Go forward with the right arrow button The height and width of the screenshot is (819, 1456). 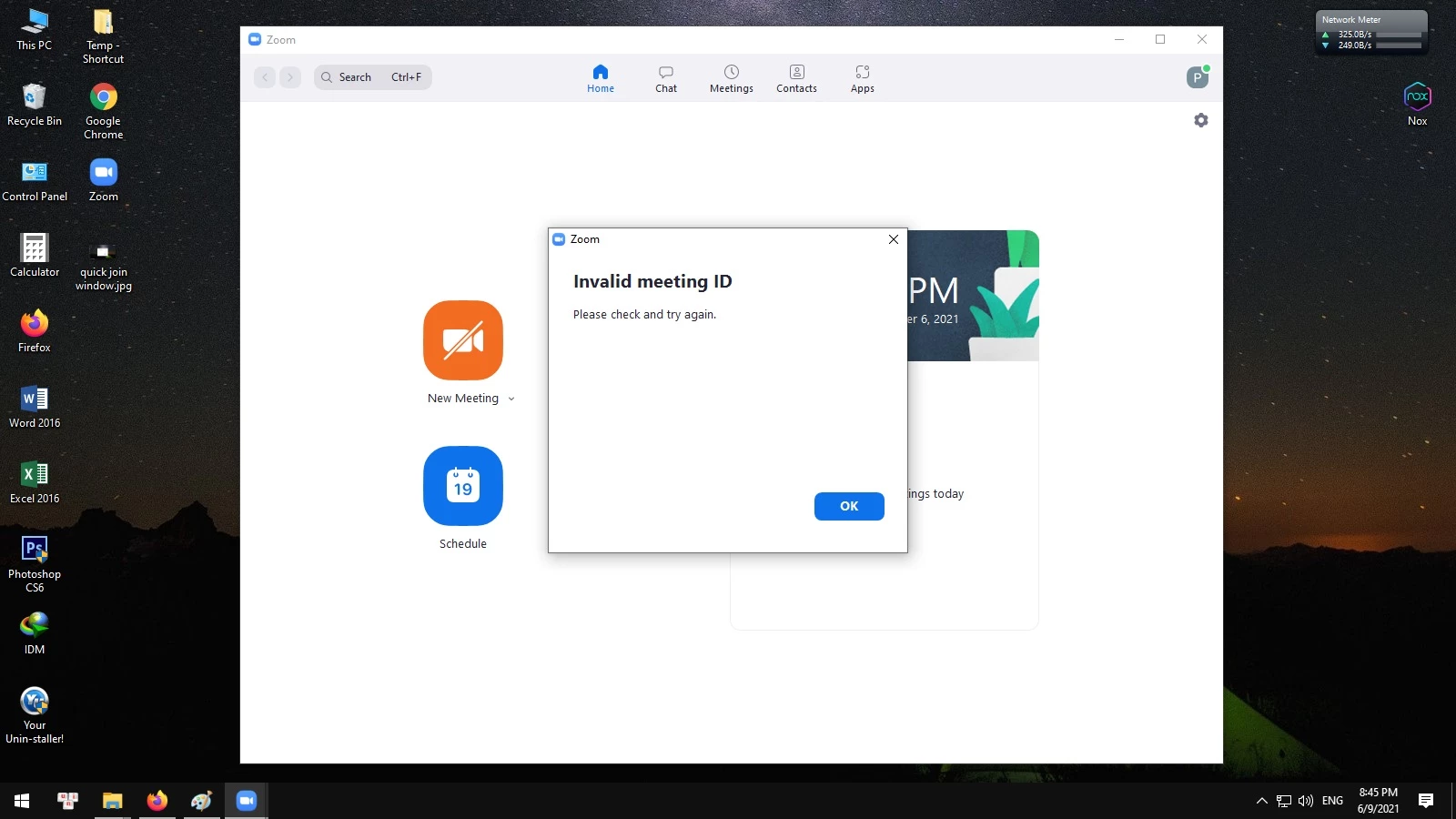click(x=290, y=77)
